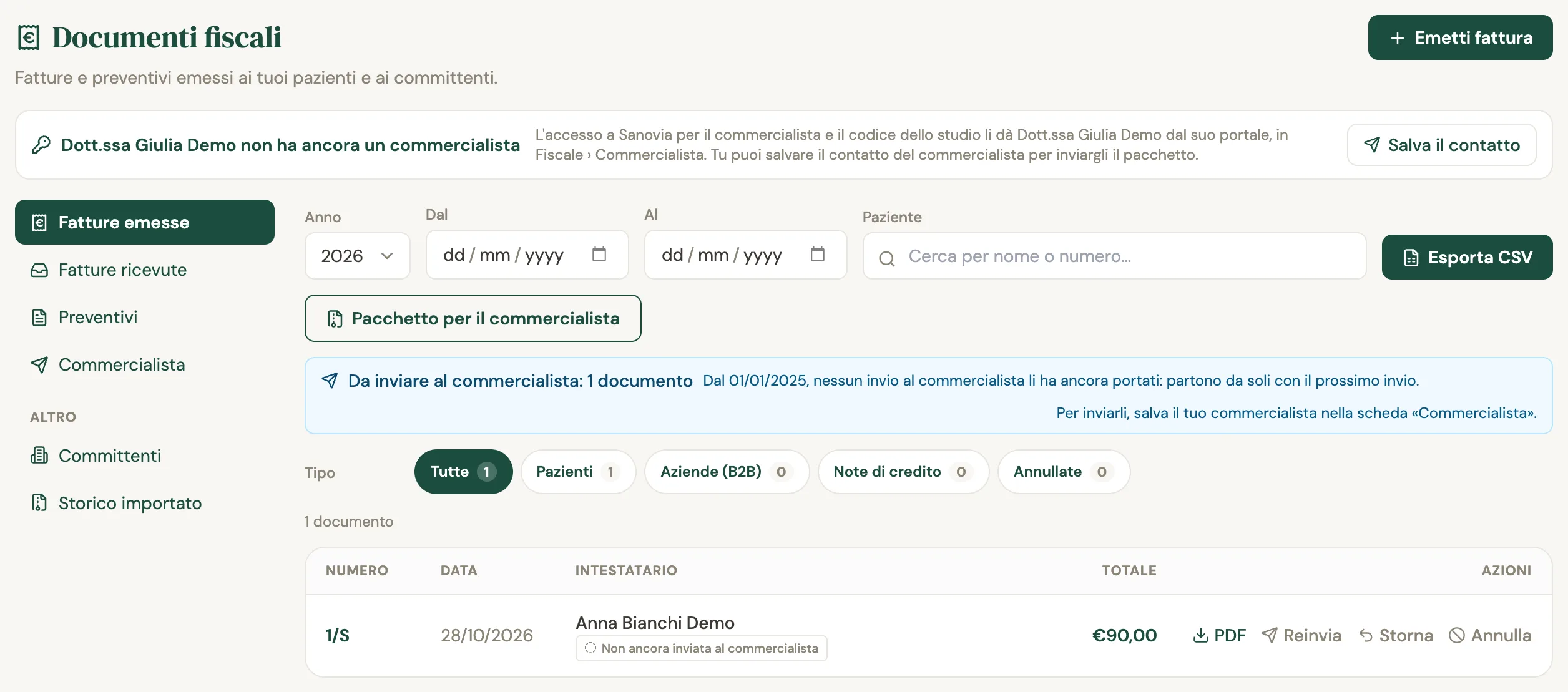Click the date 28/10/2026 cell
This screenshot has width=1568, height=692.
coord(487,635)
